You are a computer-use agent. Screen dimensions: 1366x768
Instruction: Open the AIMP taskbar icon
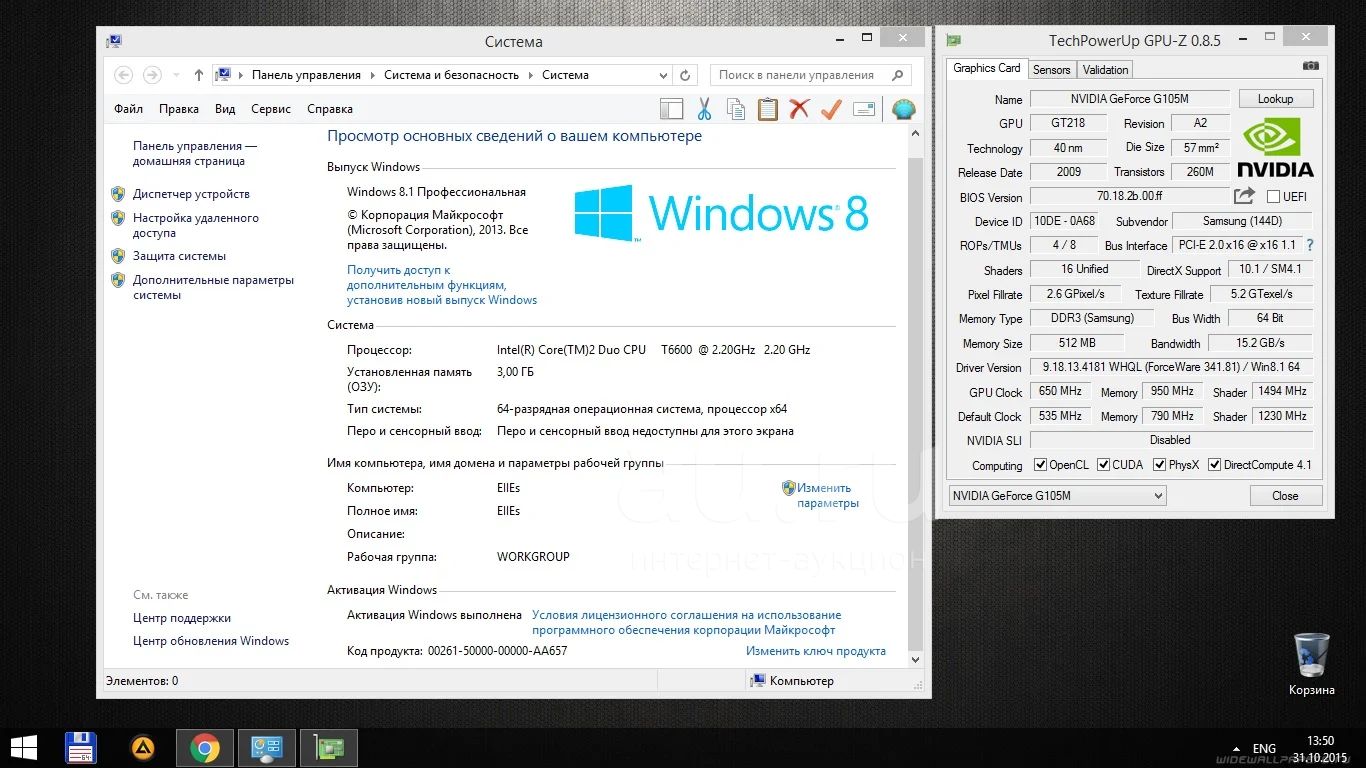point(143,748)
